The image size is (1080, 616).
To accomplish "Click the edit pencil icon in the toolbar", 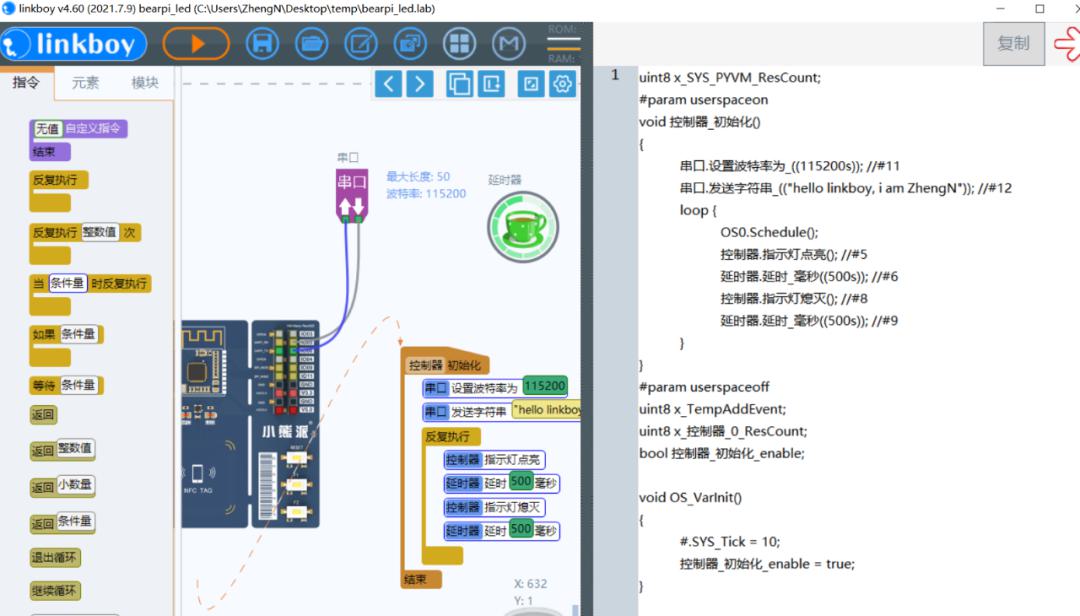I will tap(361, 44).
